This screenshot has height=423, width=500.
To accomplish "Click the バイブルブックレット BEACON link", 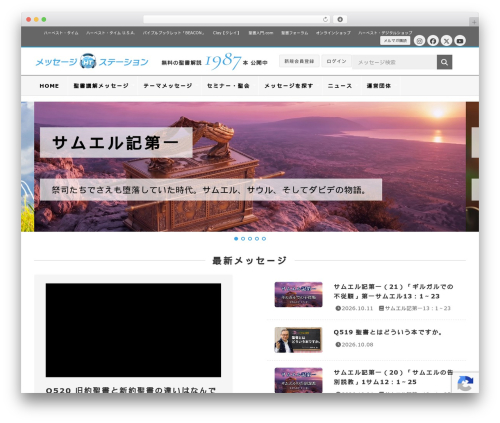I will pos(173,33).
